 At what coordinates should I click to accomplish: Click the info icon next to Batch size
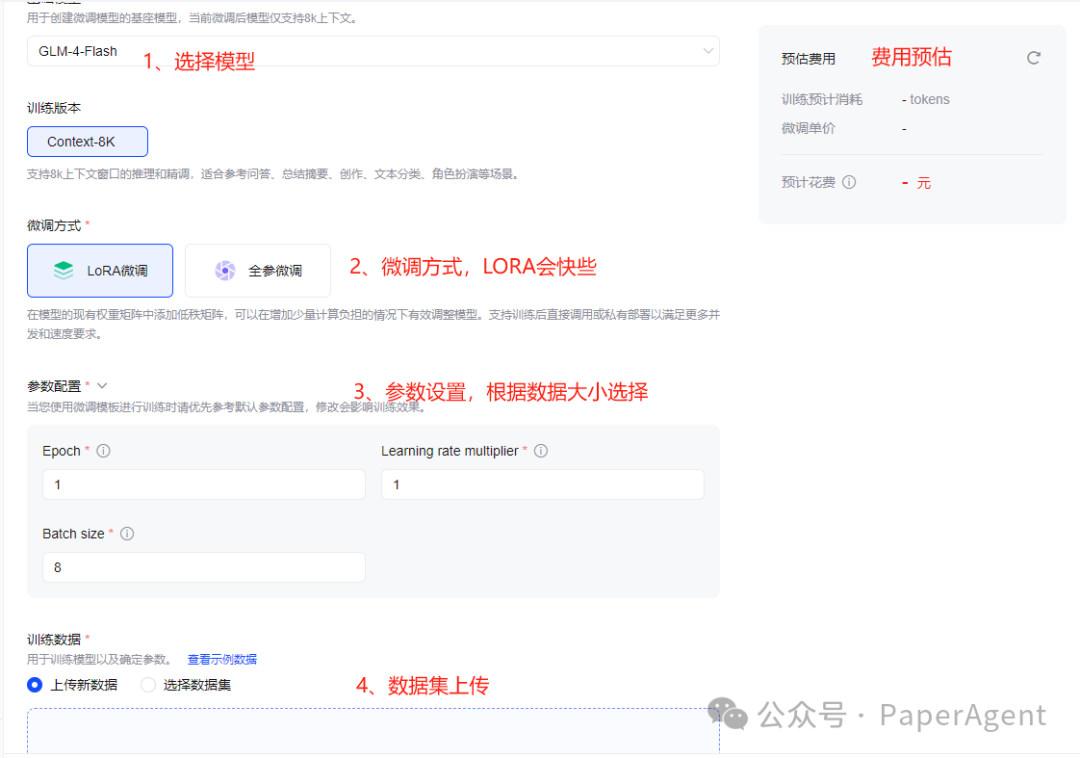[127, 534]
